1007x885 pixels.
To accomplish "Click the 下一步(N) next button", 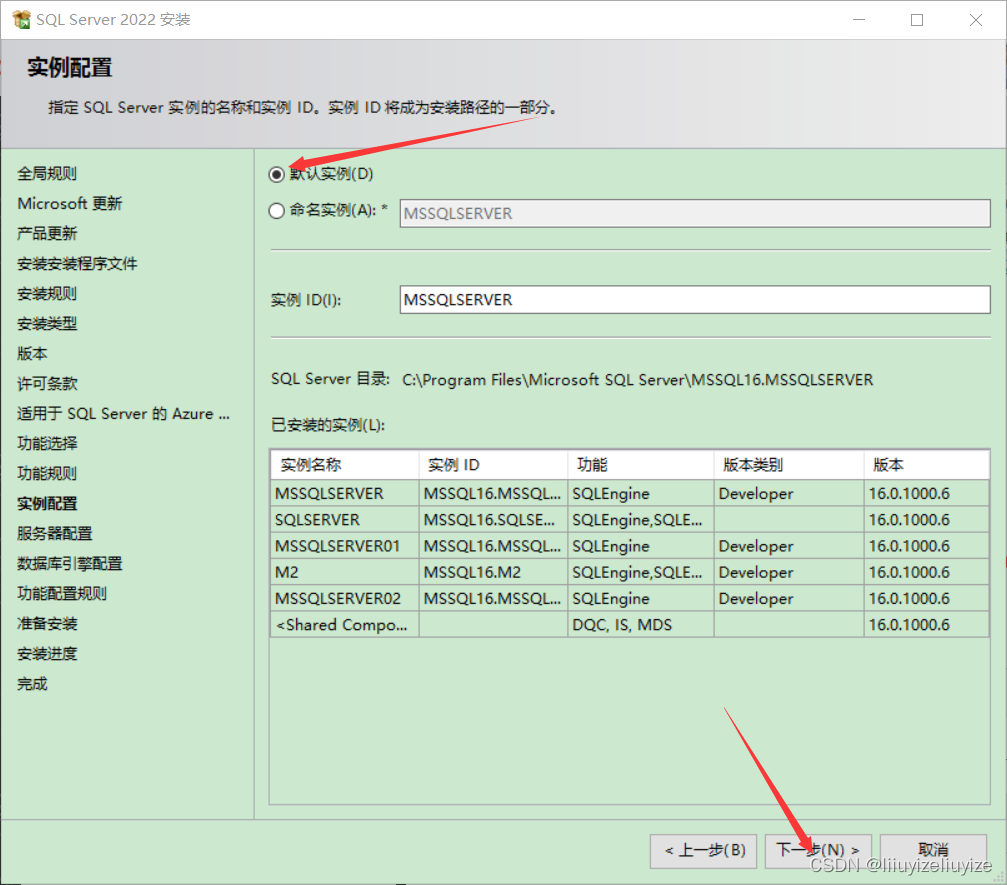I will click(x=818, y=851).
